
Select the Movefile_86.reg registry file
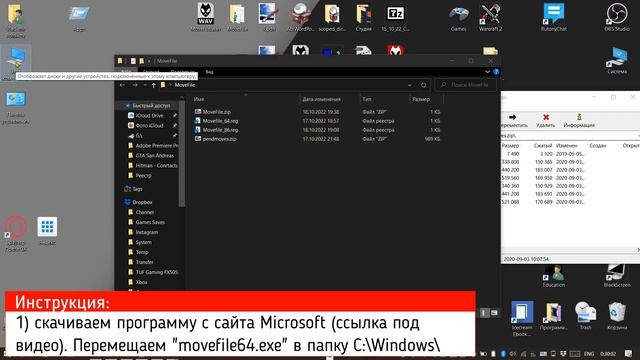pos(216,130)
